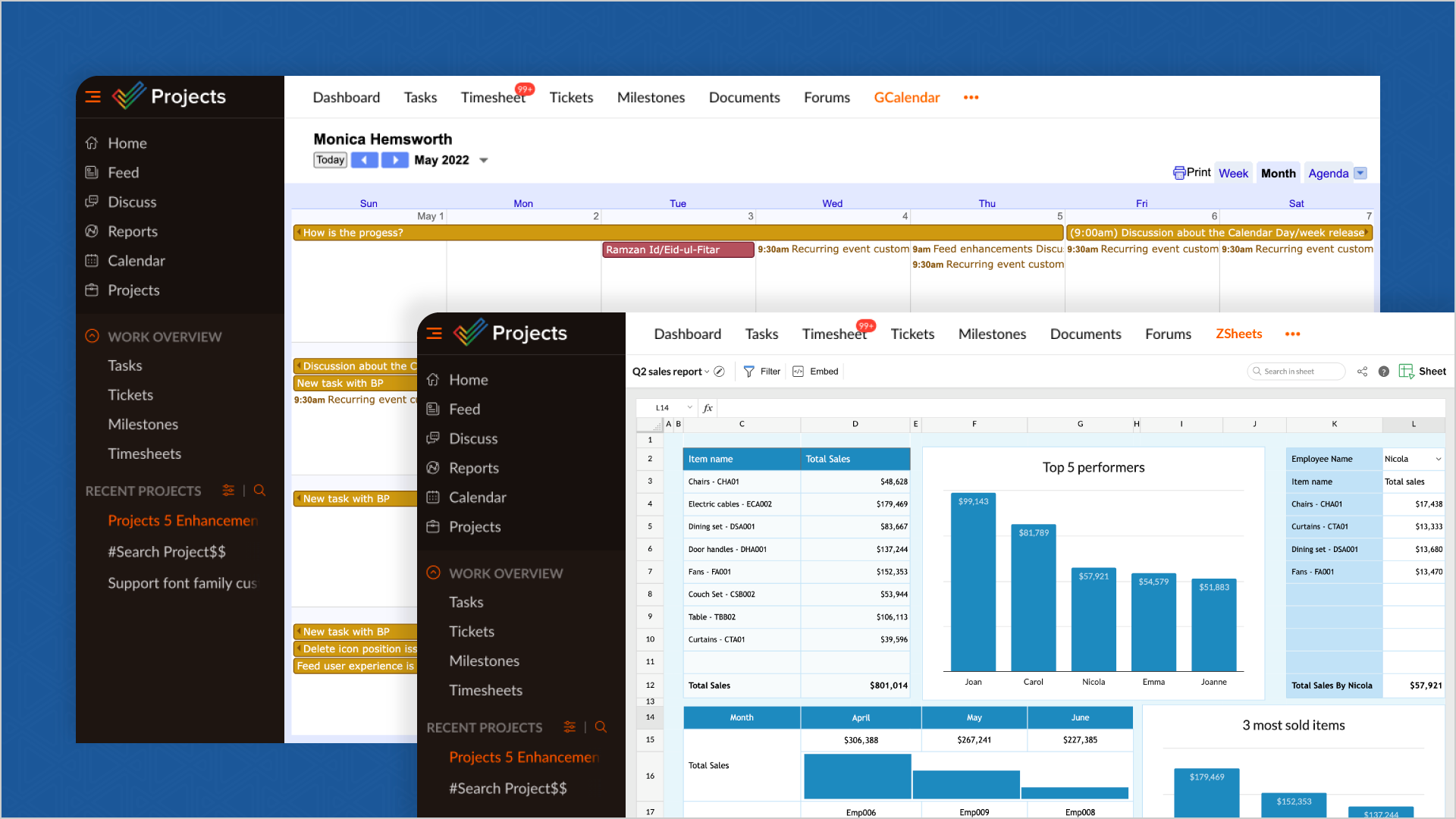Click the Search in sheet field

1297,372
